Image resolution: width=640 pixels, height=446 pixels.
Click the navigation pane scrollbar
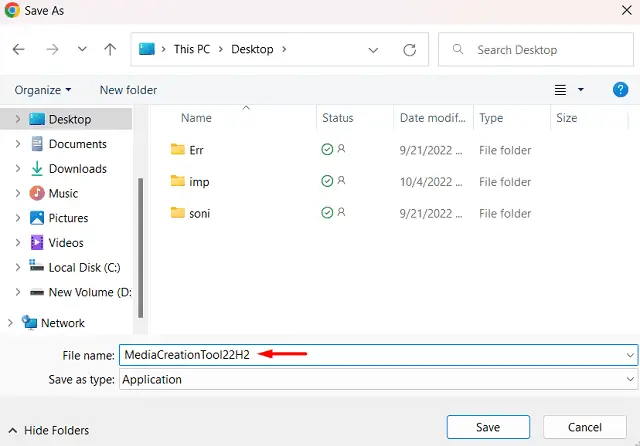140,248
